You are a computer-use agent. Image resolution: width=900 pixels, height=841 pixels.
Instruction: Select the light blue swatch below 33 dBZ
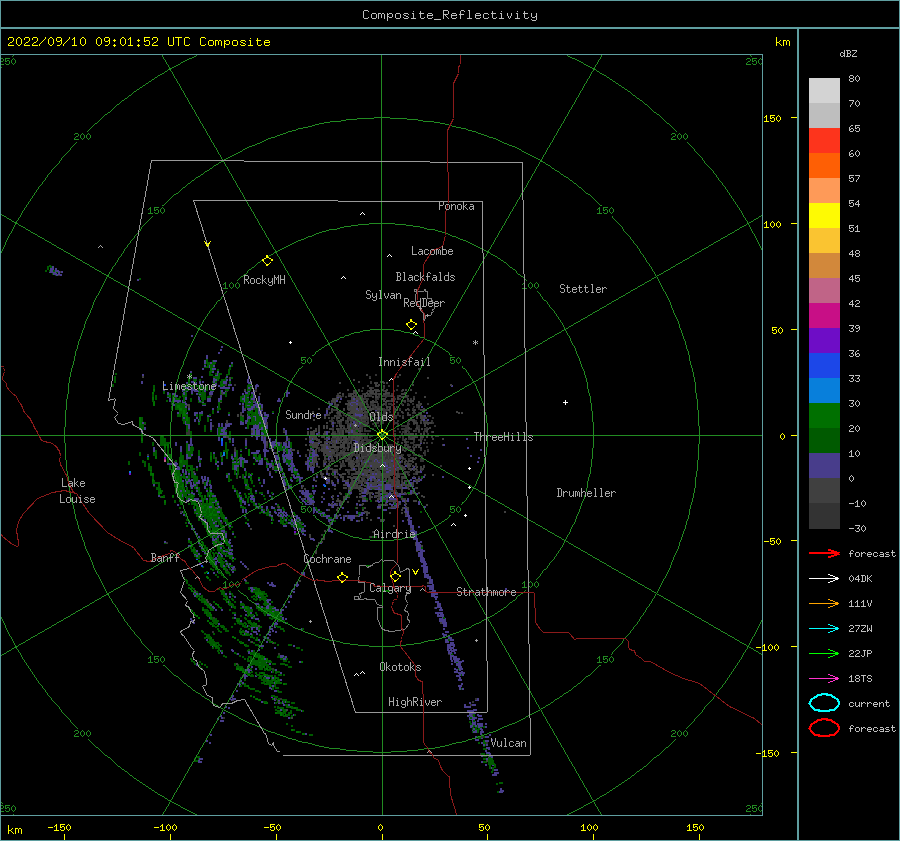tap(824, 391)
